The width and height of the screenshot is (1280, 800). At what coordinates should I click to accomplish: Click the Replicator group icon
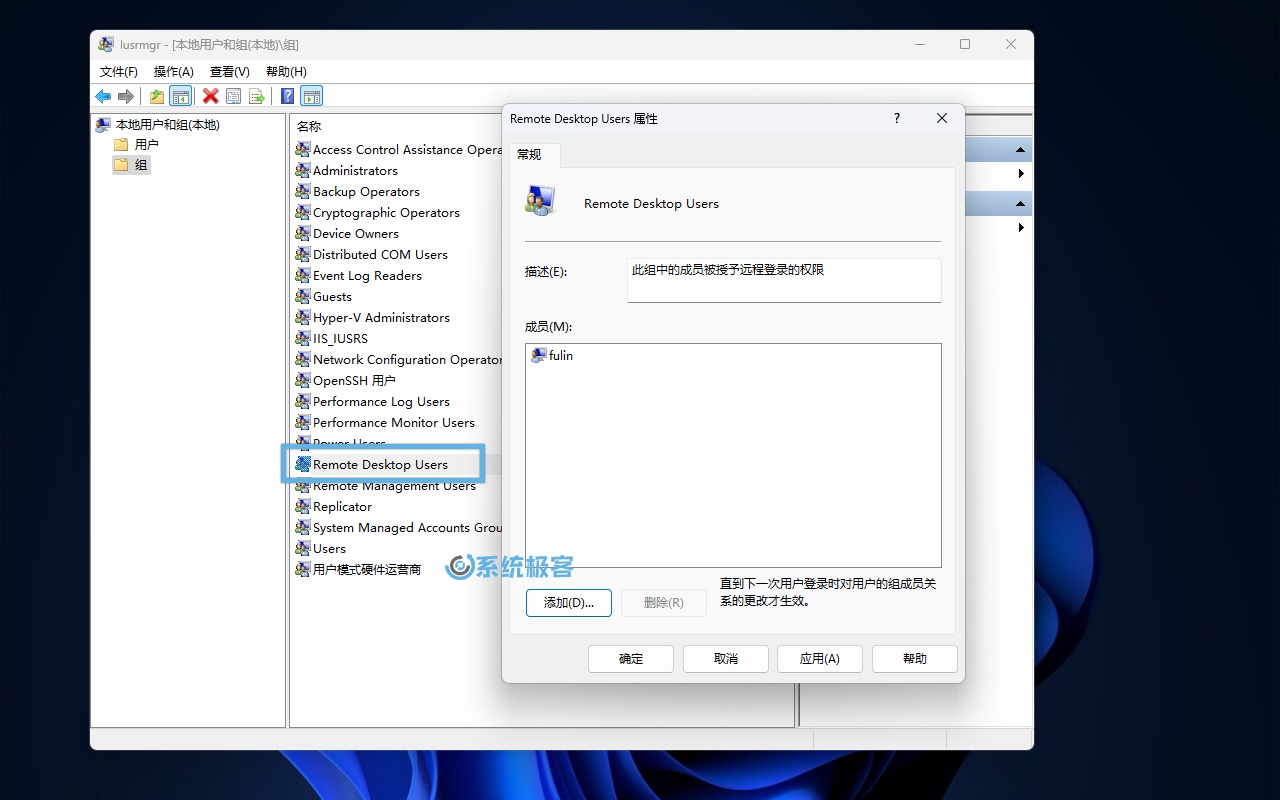(x=303, y=506)
